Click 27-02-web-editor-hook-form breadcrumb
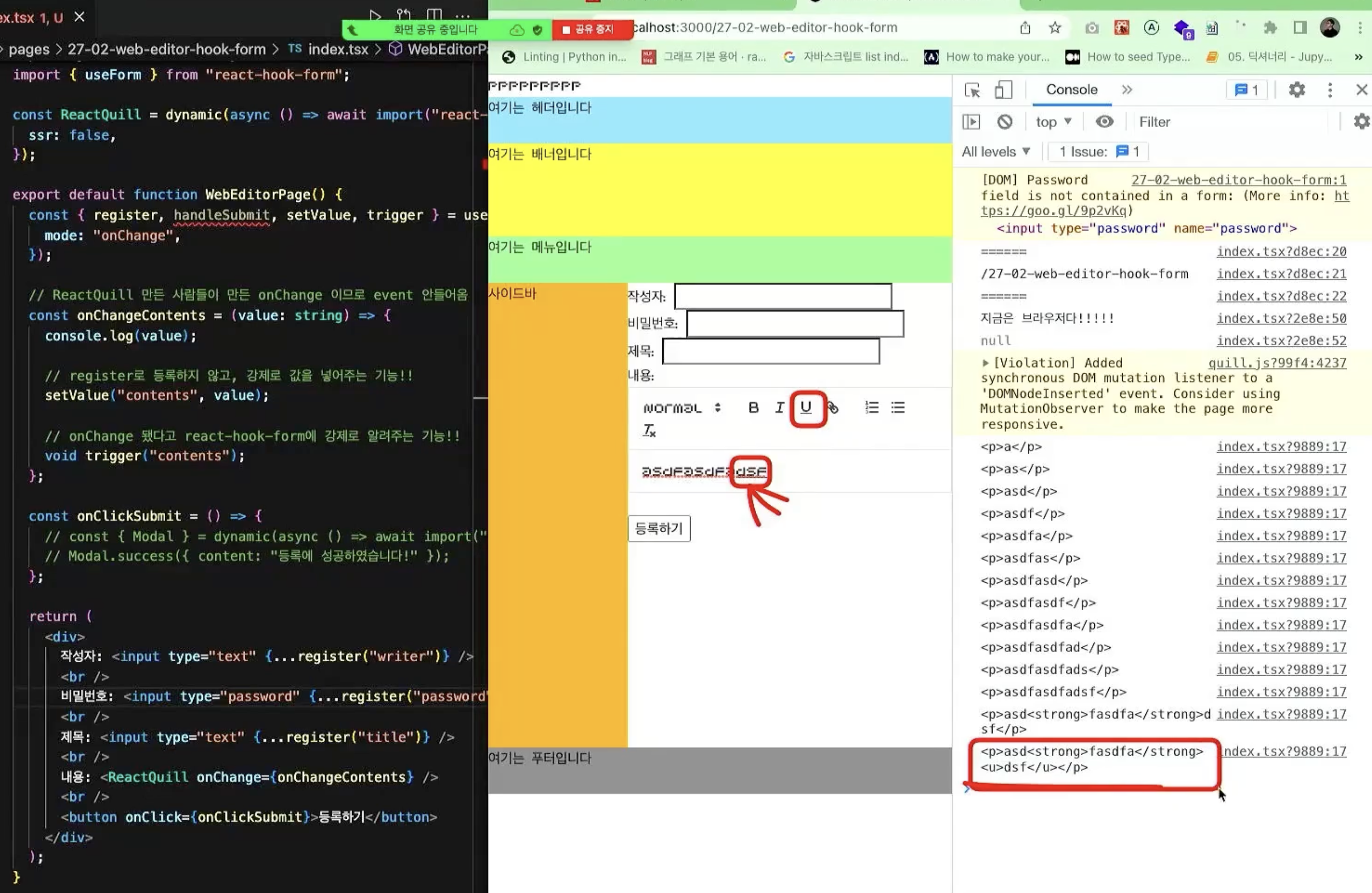Viewport: 1372px width, 893px height. point(167,50)
